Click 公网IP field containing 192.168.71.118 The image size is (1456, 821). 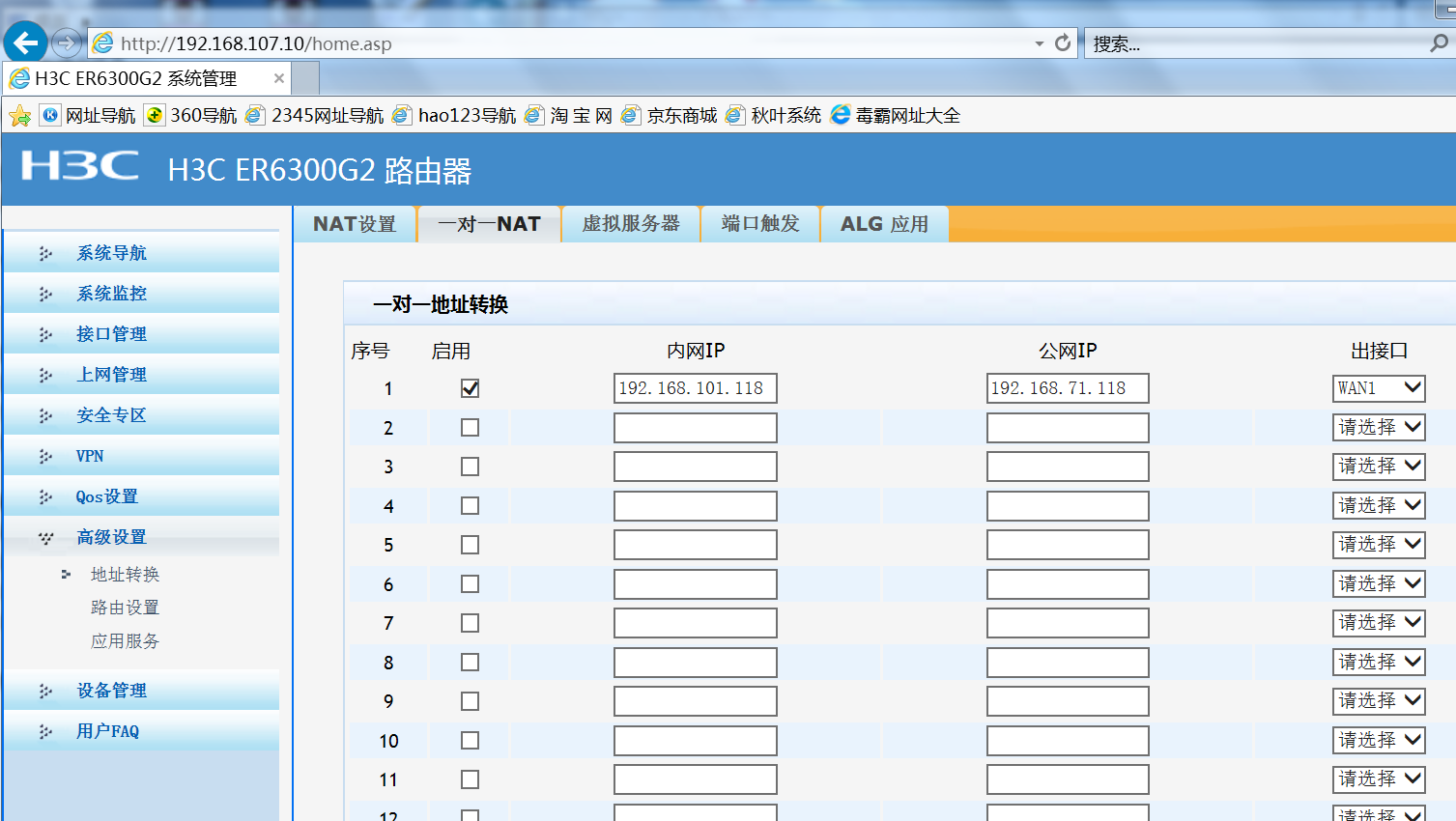click(x=1068, y=388)
